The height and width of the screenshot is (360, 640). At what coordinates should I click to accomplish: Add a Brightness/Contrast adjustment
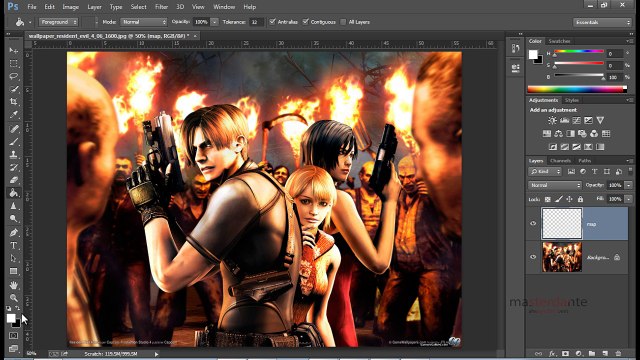click(x=552, y=120)
